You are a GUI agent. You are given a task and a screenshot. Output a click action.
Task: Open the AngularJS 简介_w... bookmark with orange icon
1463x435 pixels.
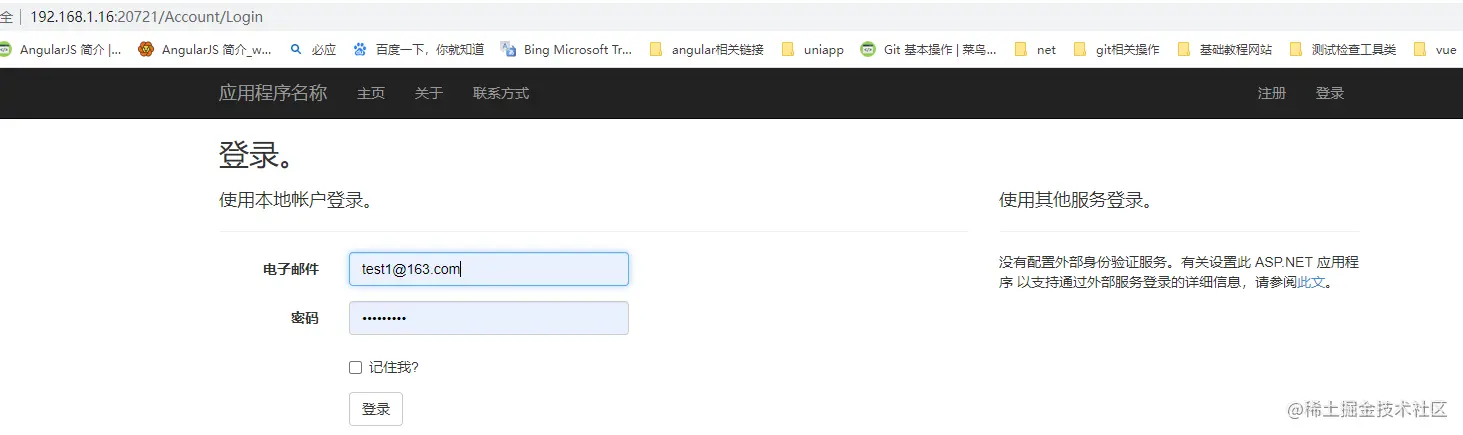click(205, 49)
